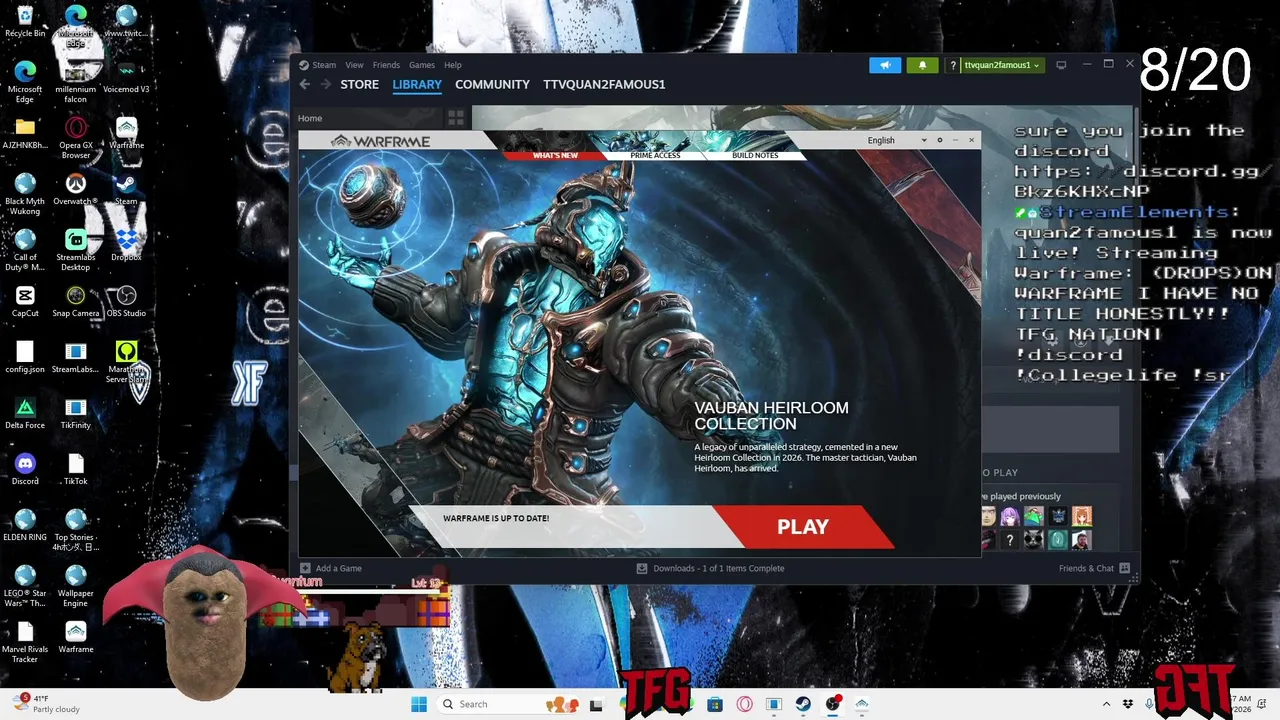
Task: Open Opera GX from taskbar
Action: (x=744, y=704)
